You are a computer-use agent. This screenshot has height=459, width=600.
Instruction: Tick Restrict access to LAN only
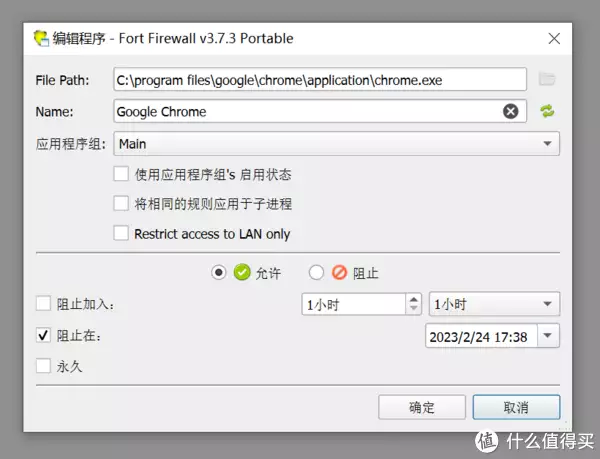[x=121, y=233]
